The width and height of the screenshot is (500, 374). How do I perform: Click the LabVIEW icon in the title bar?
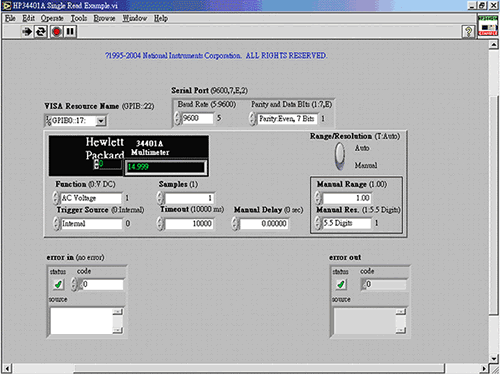coord(7,6)
